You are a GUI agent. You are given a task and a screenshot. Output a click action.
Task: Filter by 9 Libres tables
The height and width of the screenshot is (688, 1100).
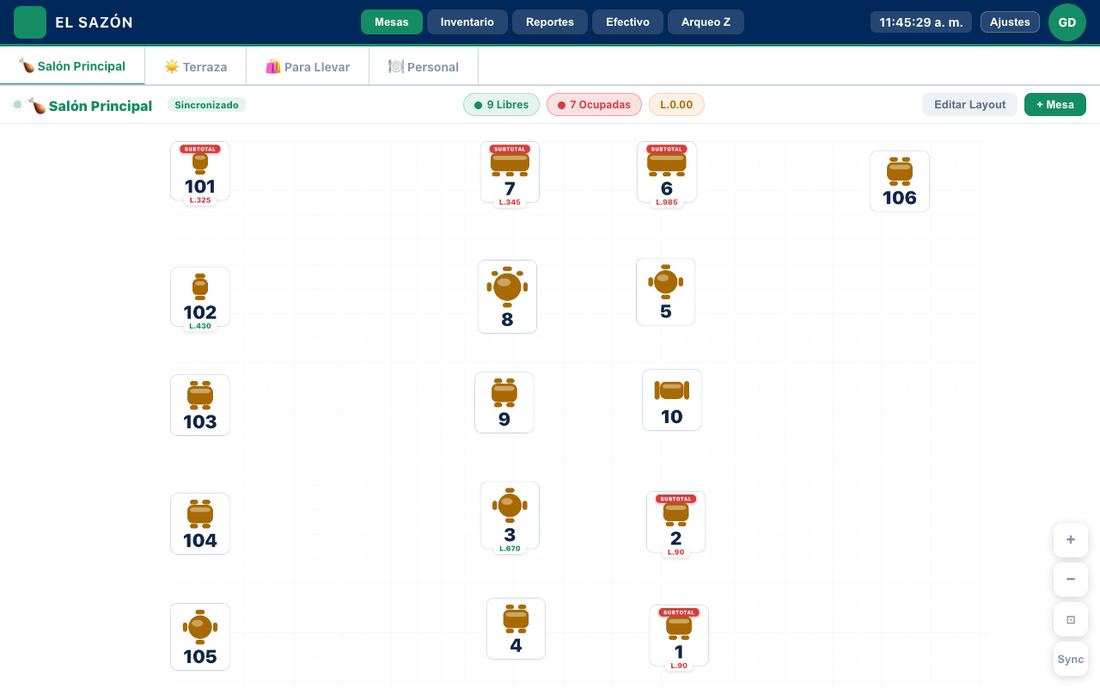(502, 104)
